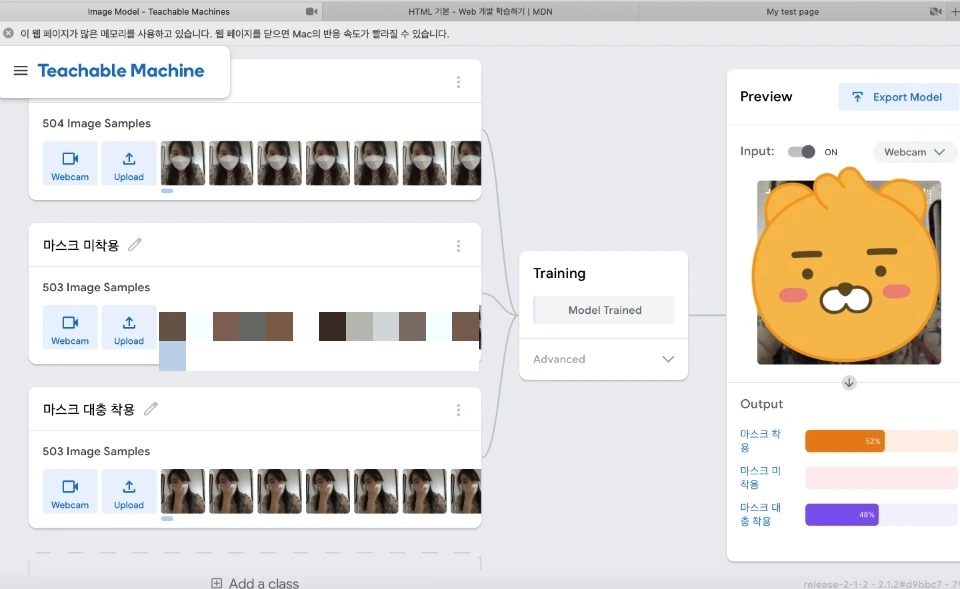Click the Teachable Machine logo text
The image size is (960, 589).
point(121,70)
